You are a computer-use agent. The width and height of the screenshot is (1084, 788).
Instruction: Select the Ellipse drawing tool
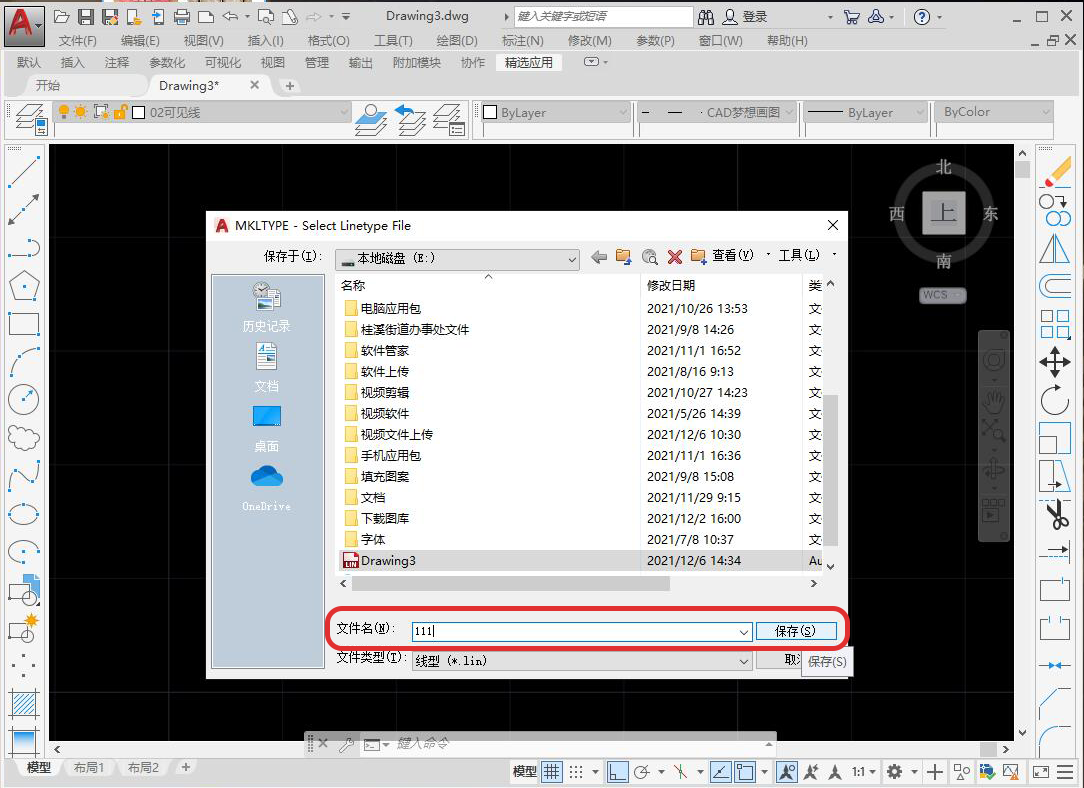(24, 514)
